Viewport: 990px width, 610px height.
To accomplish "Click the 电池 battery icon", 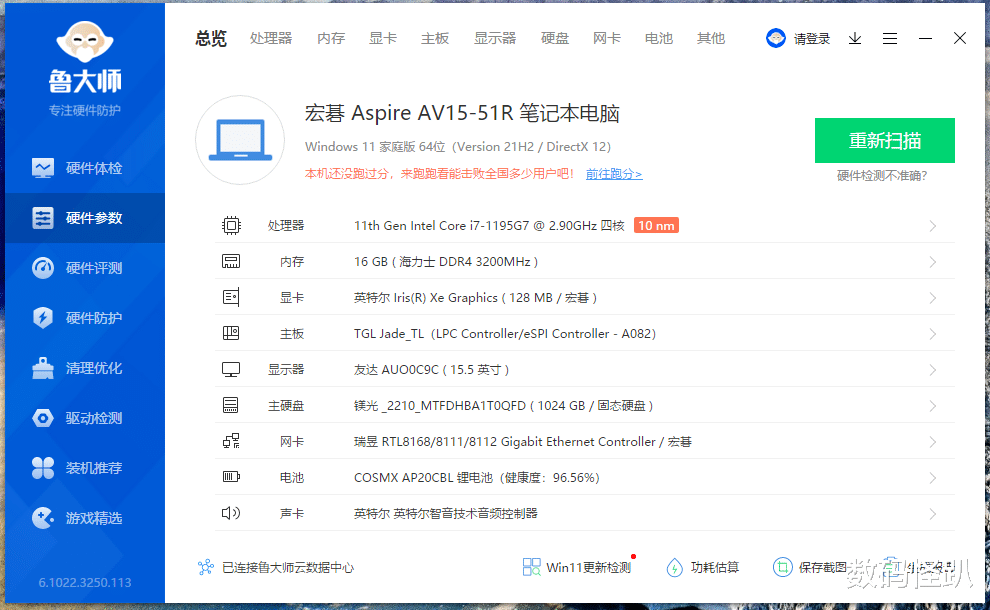I will (x=231, y=477).
